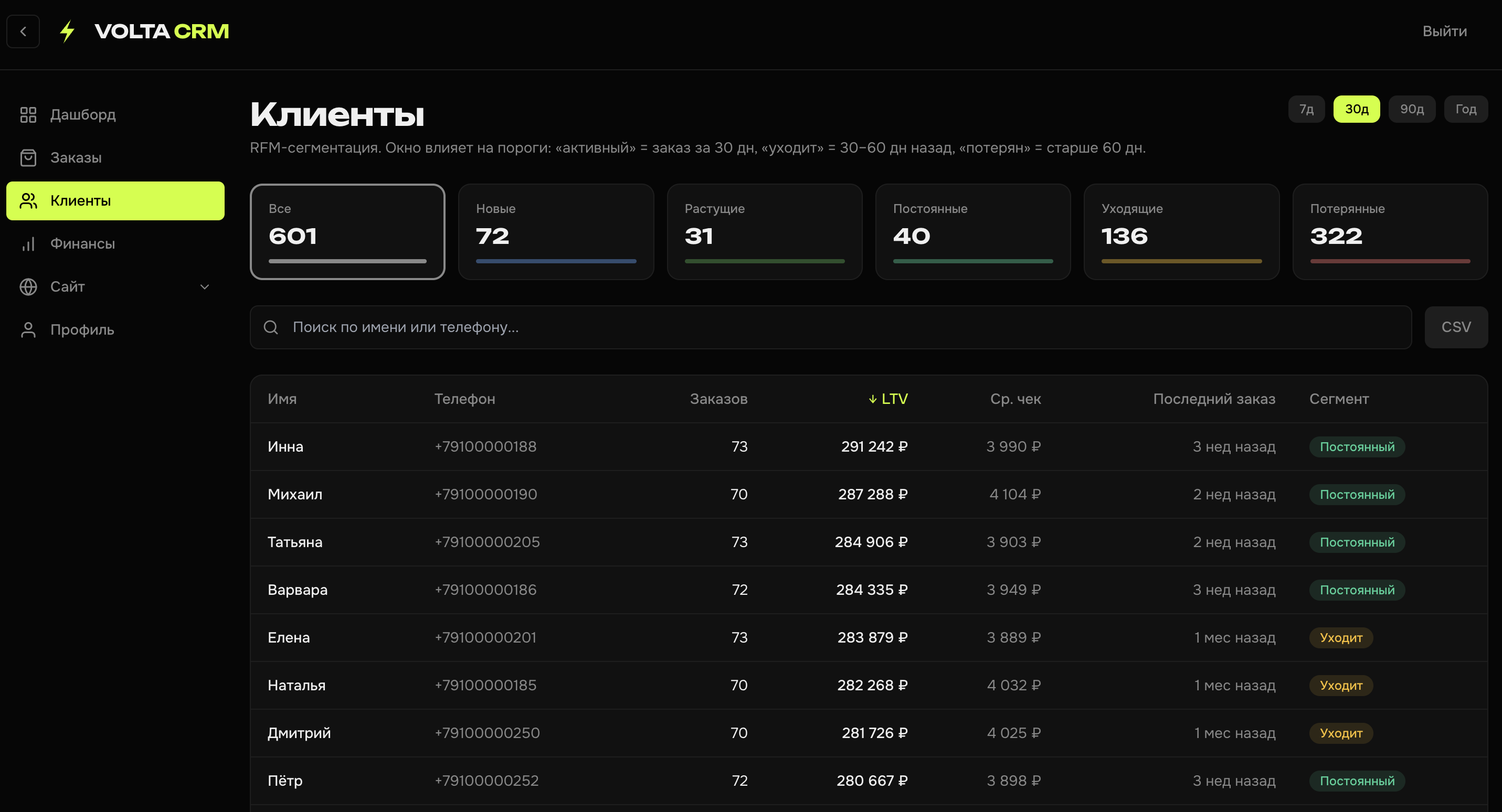The height and width of the screenshot is (812, 1502).
Task: Sort table by Ср. чек column header
Action: point(1015,399)
